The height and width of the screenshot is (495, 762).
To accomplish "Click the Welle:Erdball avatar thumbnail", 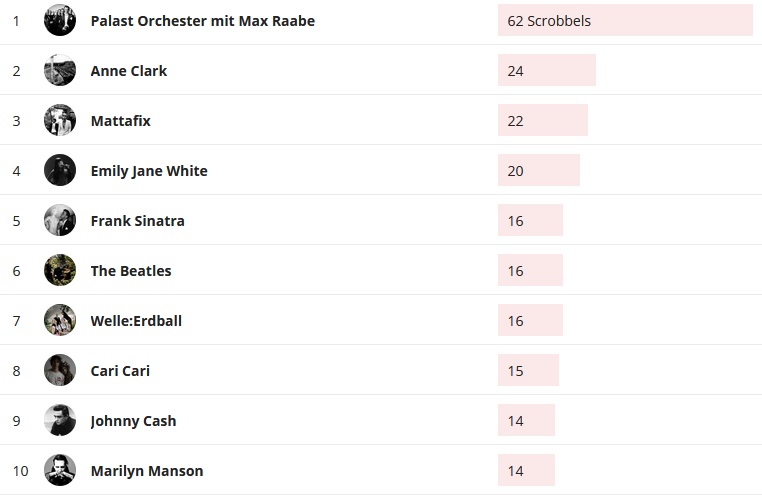I will (60, 320).
